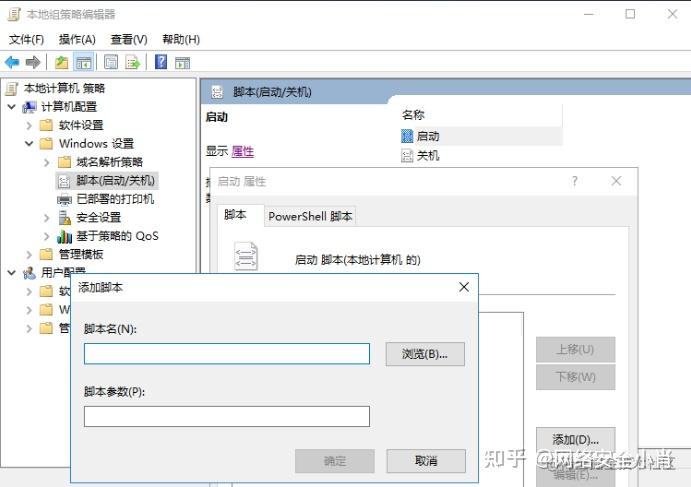Expand the 安全设置 tree node
Viewport: 691px width, 487px height.
click(47, 218)
